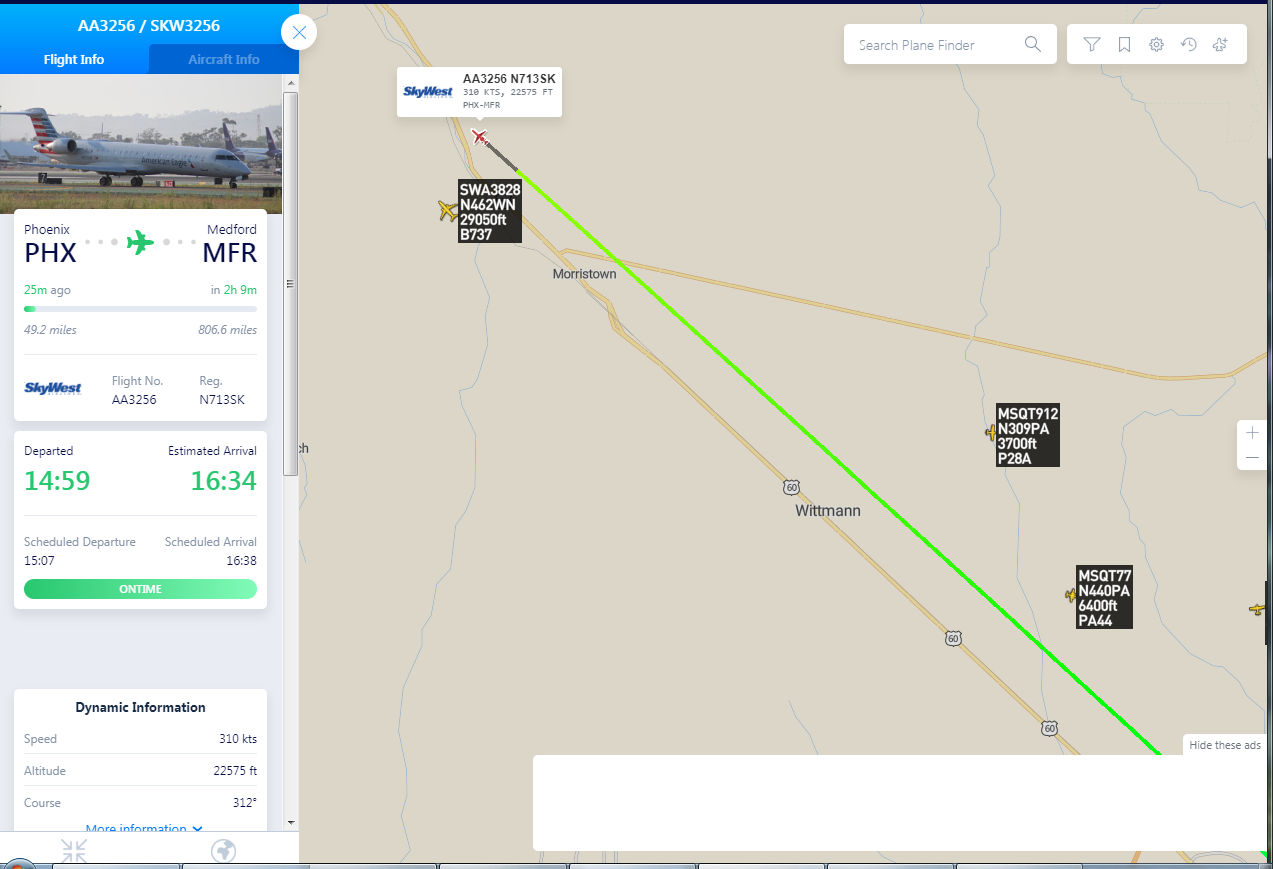Screen dimensions: 1273x869
Task: Click the globe icon at panel bottom
Action: point(224,851)
